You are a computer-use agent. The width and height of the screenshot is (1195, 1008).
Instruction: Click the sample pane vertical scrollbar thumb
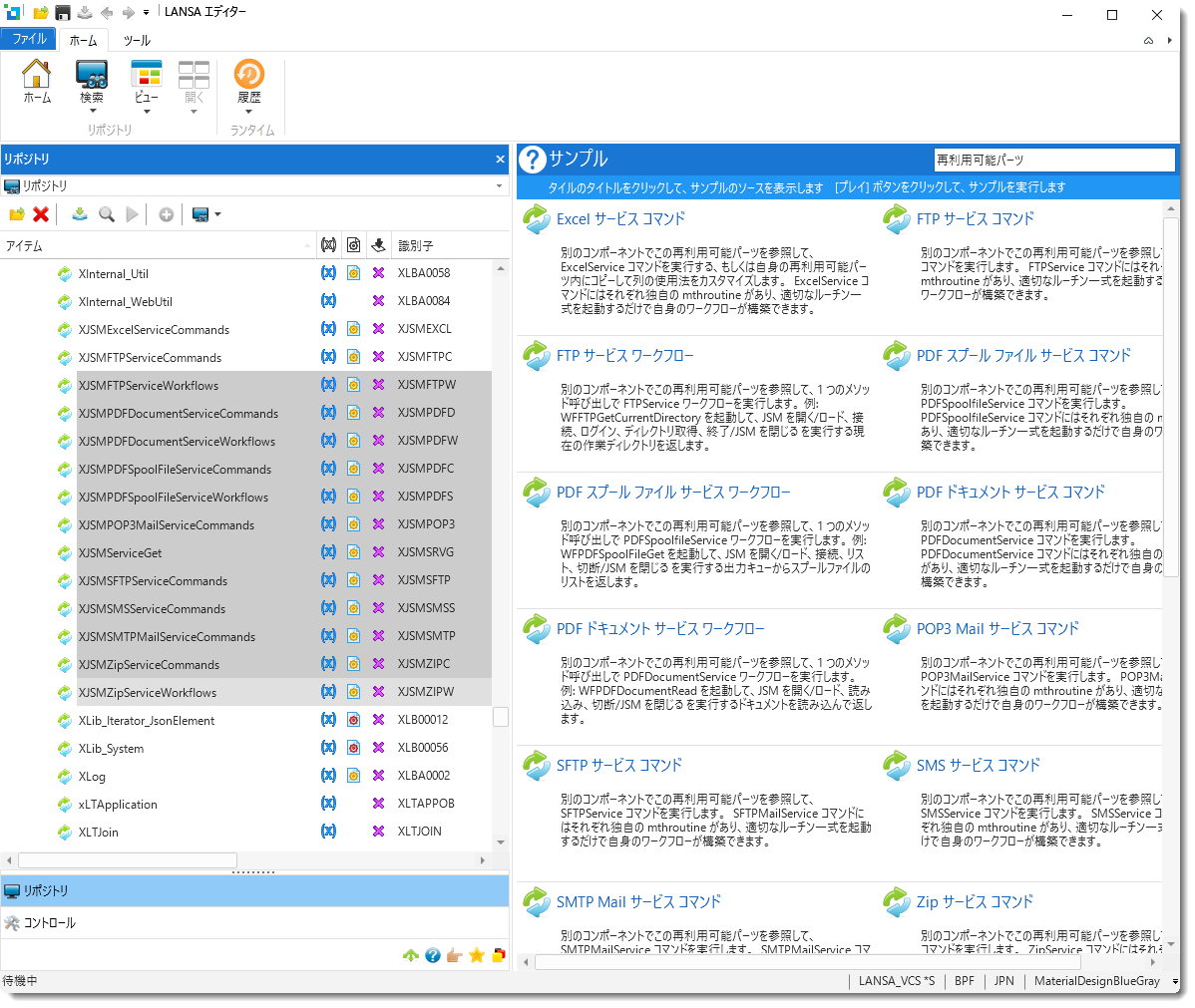point(1171,396)
